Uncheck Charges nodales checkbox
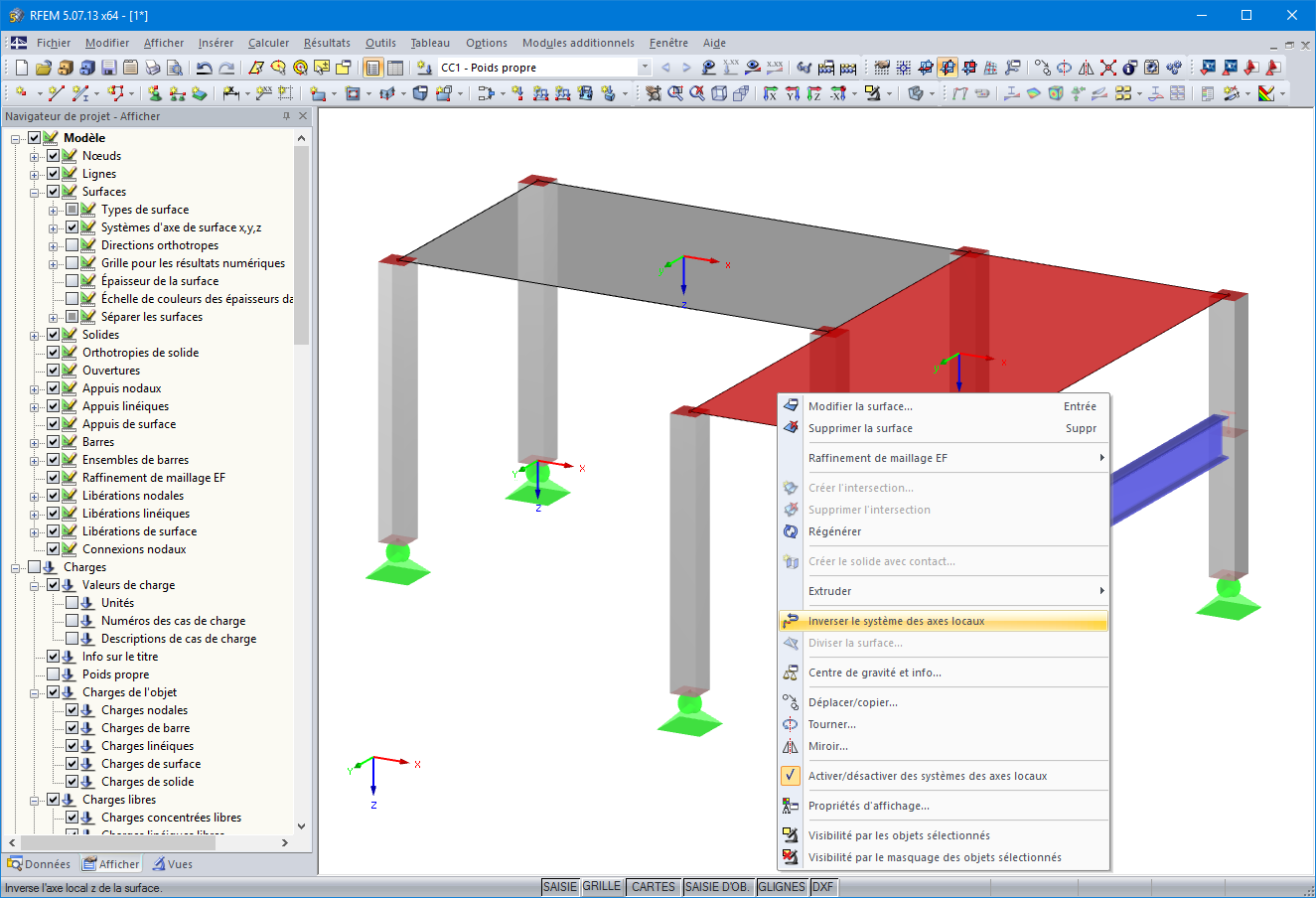1316x898 pixels. [x=73, y=710]
